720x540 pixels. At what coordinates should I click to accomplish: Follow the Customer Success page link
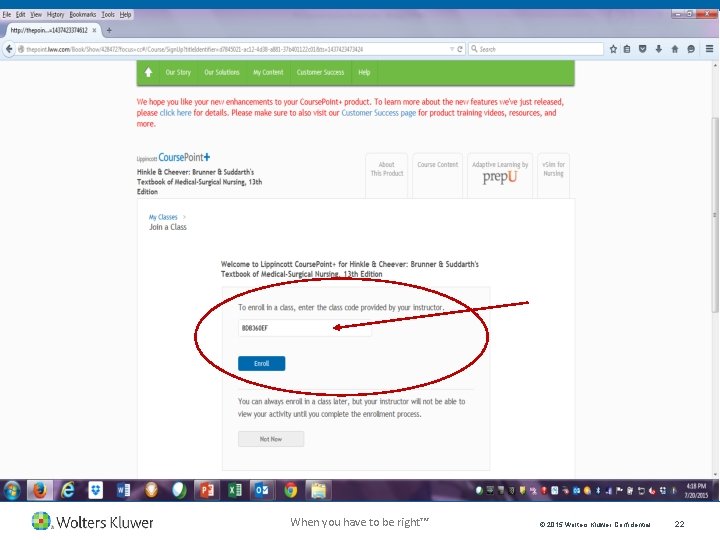(378, 113)
